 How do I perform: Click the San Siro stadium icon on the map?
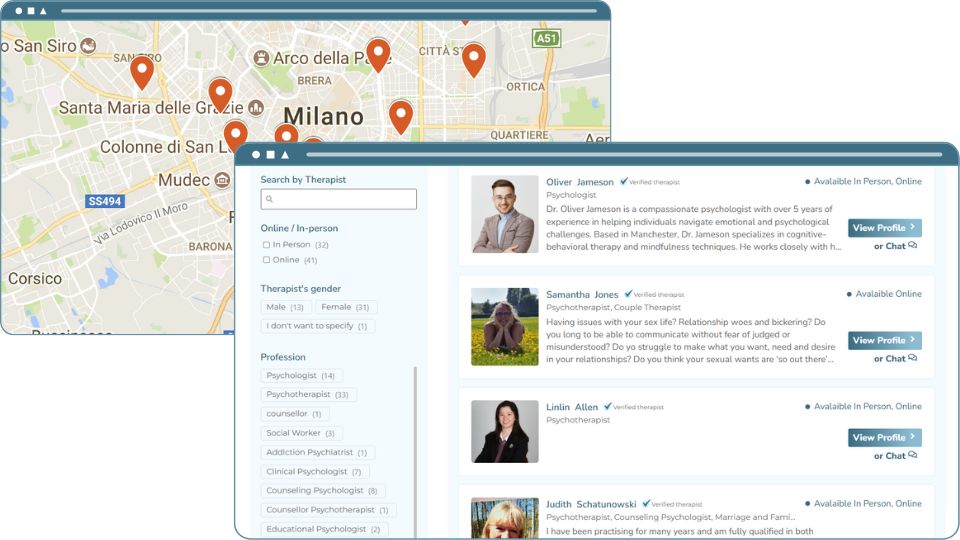[88, 46]
